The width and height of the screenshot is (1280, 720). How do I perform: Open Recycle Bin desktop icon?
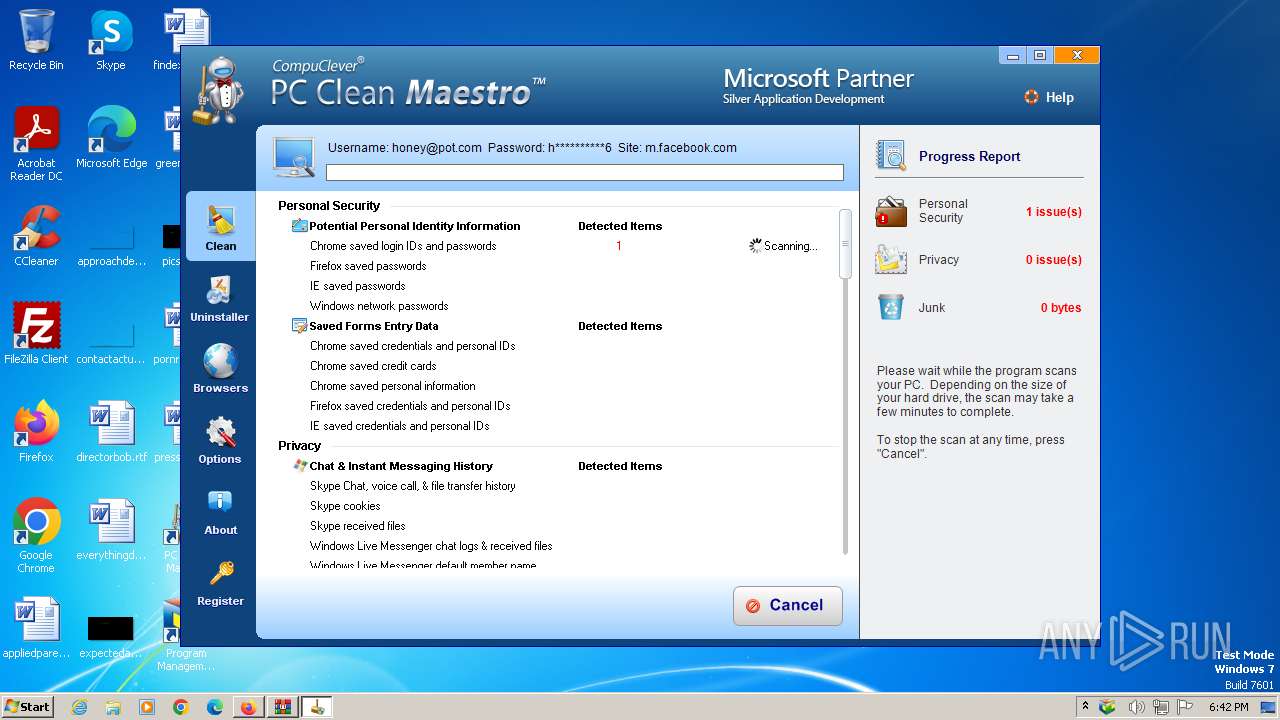point(36,40)
